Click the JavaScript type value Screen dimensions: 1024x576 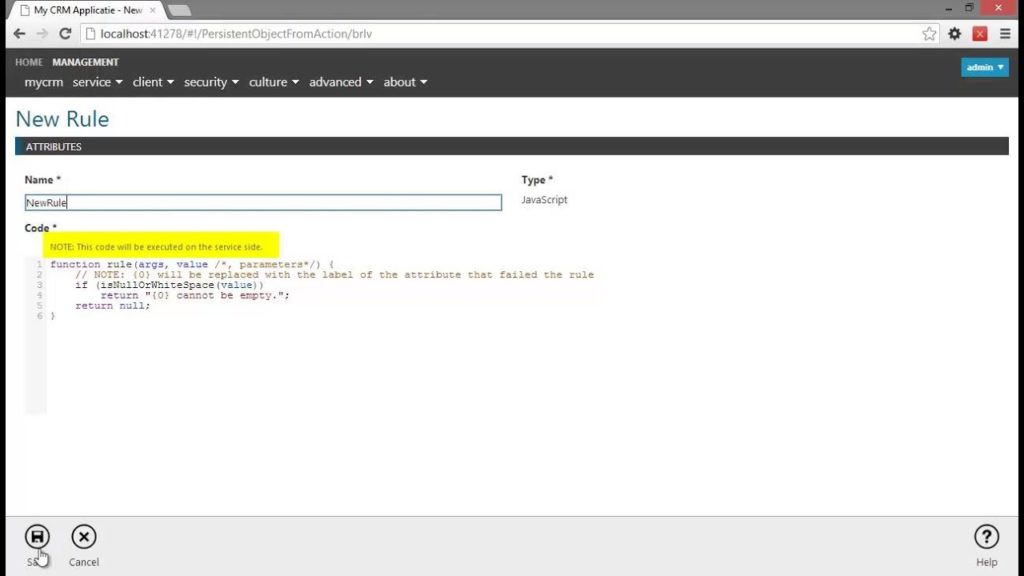point(544,200)
